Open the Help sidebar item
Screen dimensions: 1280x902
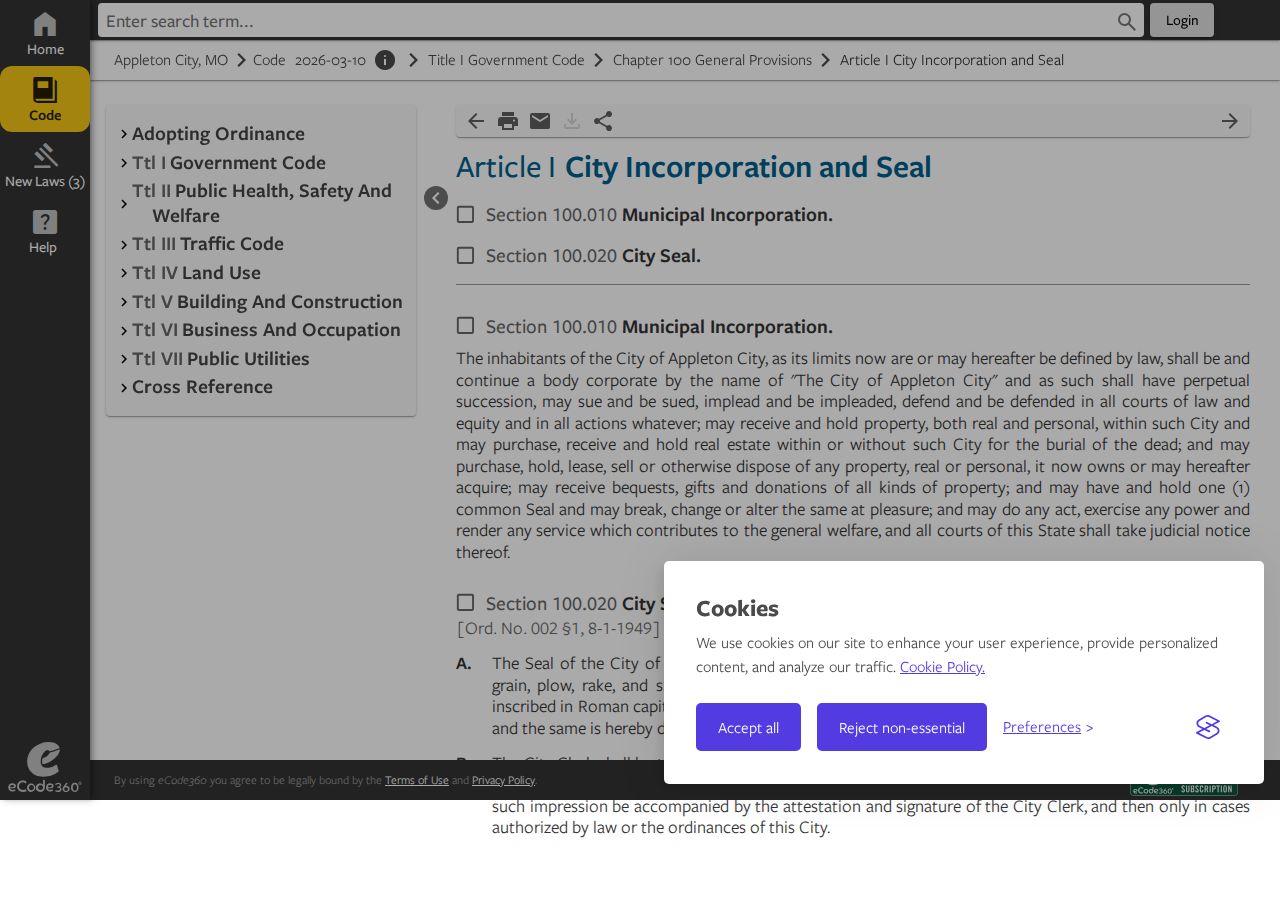point(45,232)
